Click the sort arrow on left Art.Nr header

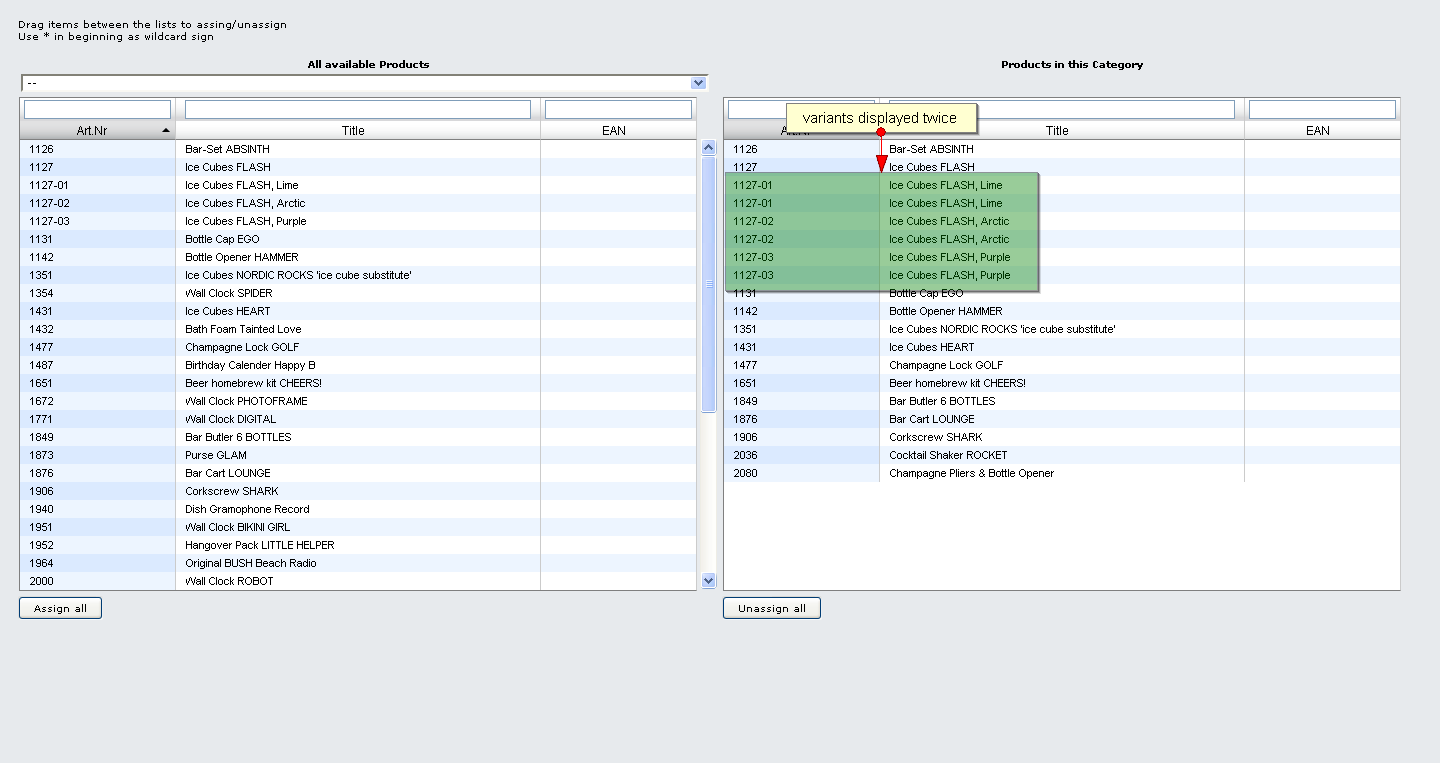point(165,131)
